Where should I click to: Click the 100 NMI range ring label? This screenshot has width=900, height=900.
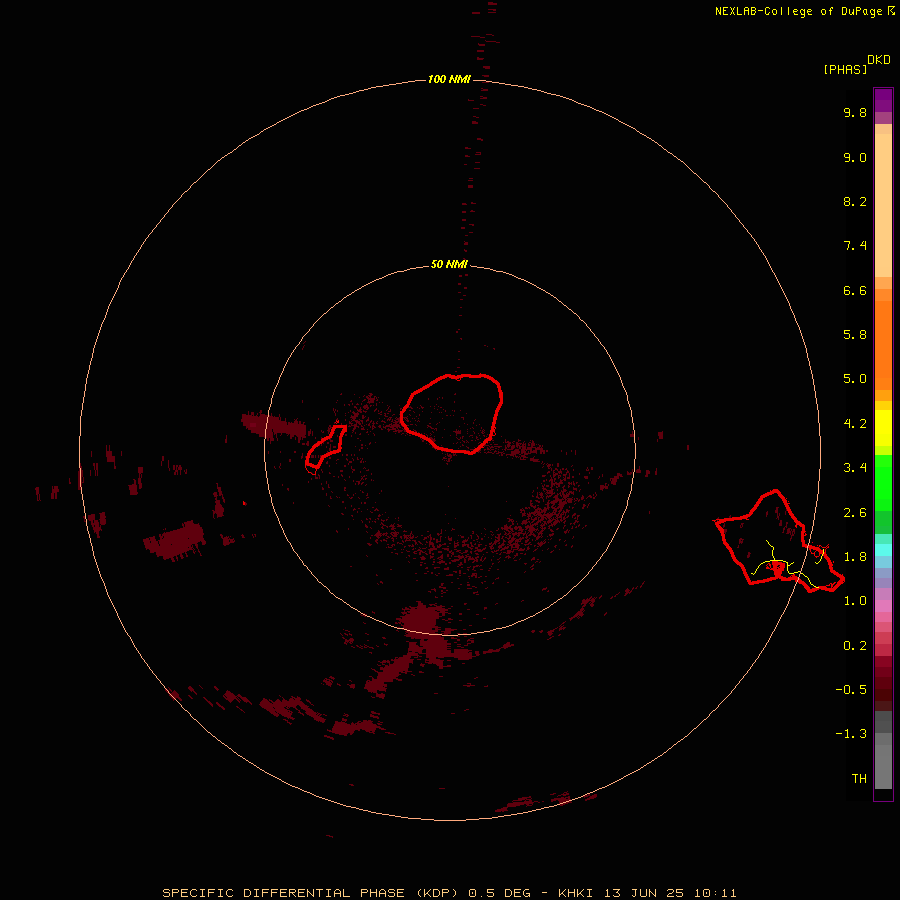pyautogui.click(x=449, y=79)
